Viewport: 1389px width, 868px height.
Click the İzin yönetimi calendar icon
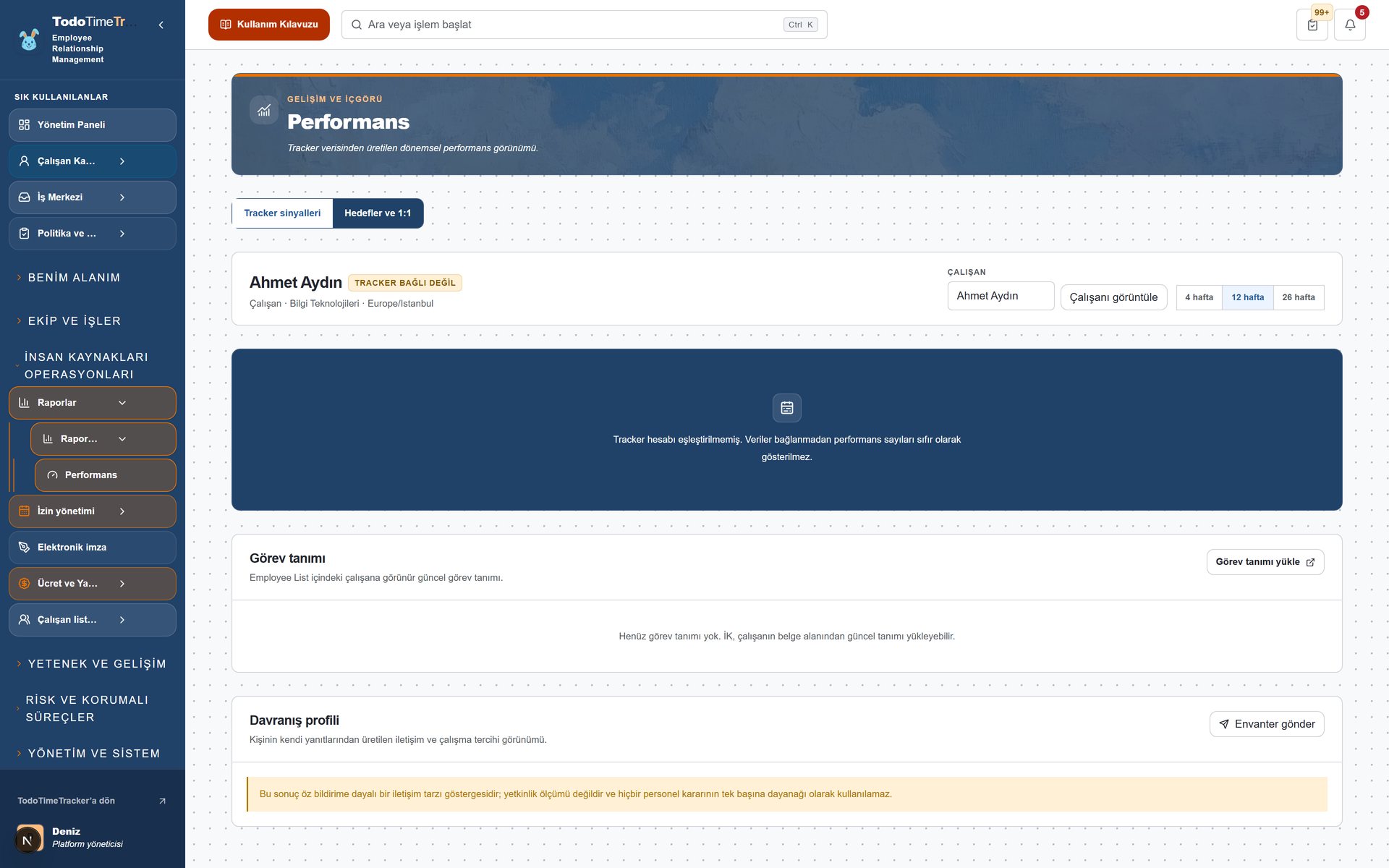tap(24, 511)
